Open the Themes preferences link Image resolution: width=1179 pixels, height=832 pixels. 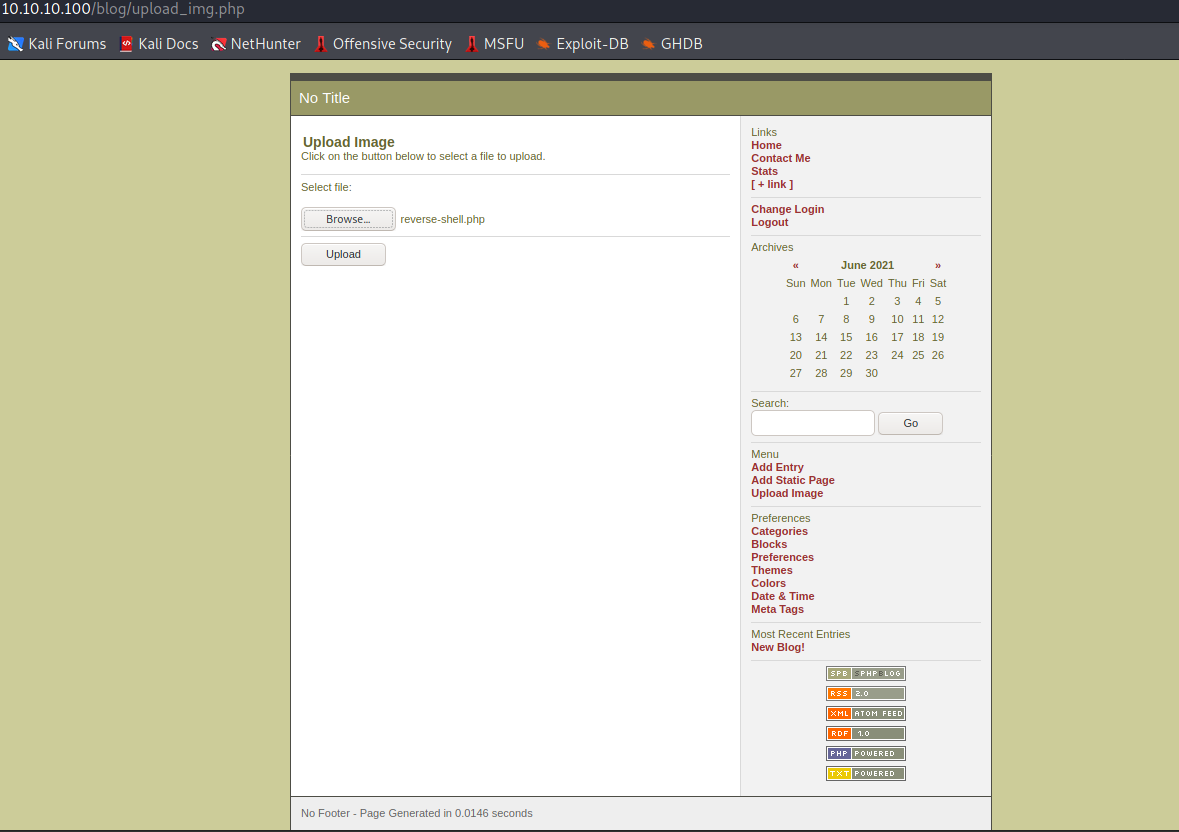click(x=771, y=571)
